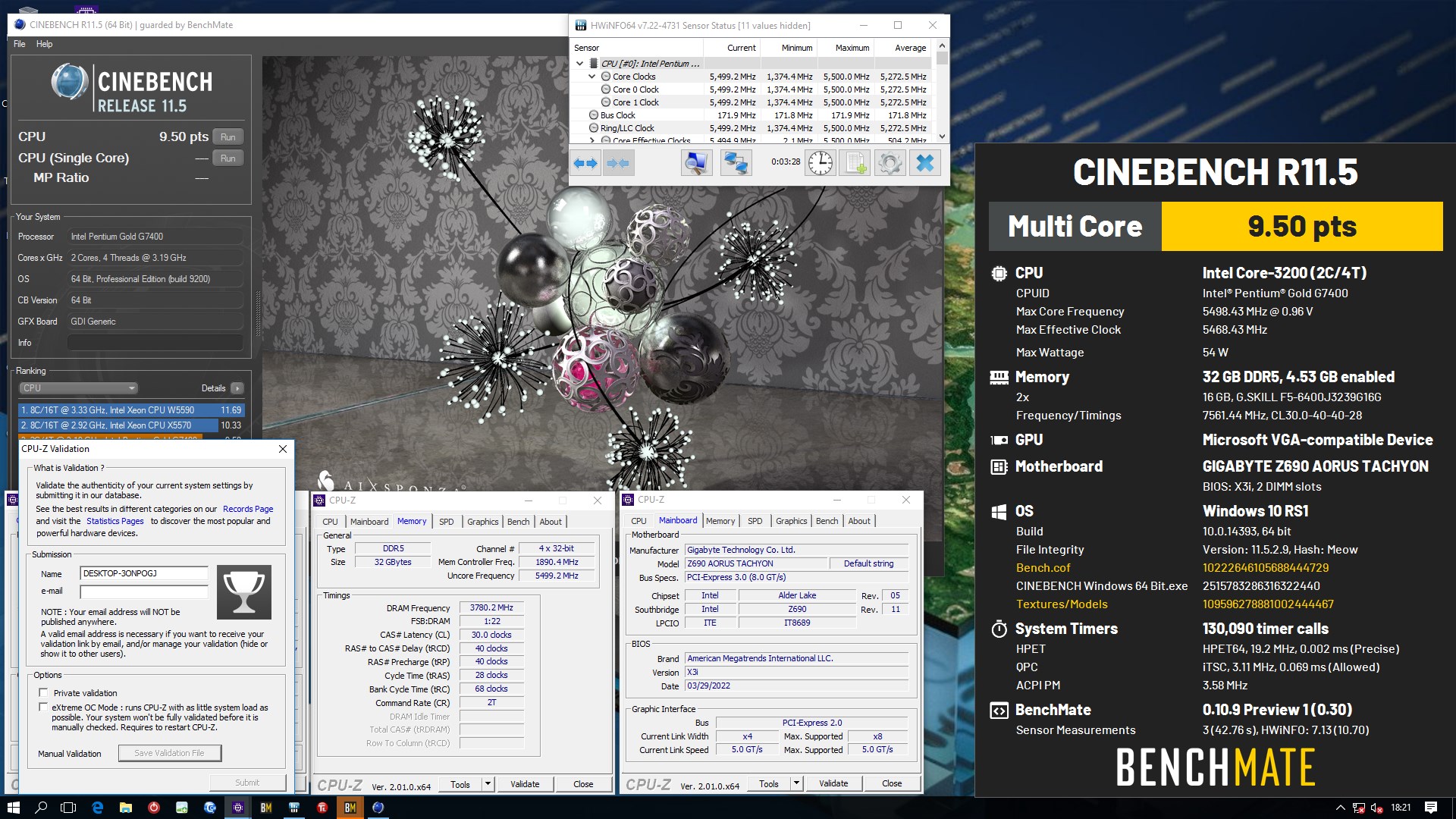Click HWiNFO remote network computers icon
Screen dimensions: 1456x819
[735, 163]
